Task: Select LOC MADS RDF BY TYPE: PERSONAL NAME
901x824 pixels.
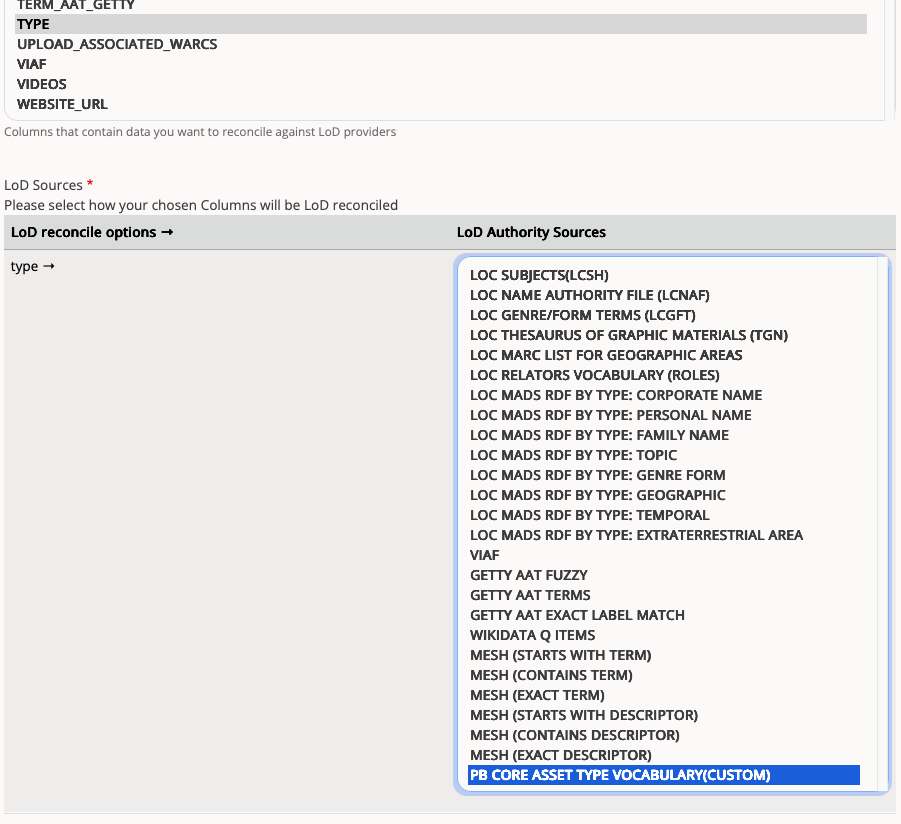Action: tap(610, 415)
